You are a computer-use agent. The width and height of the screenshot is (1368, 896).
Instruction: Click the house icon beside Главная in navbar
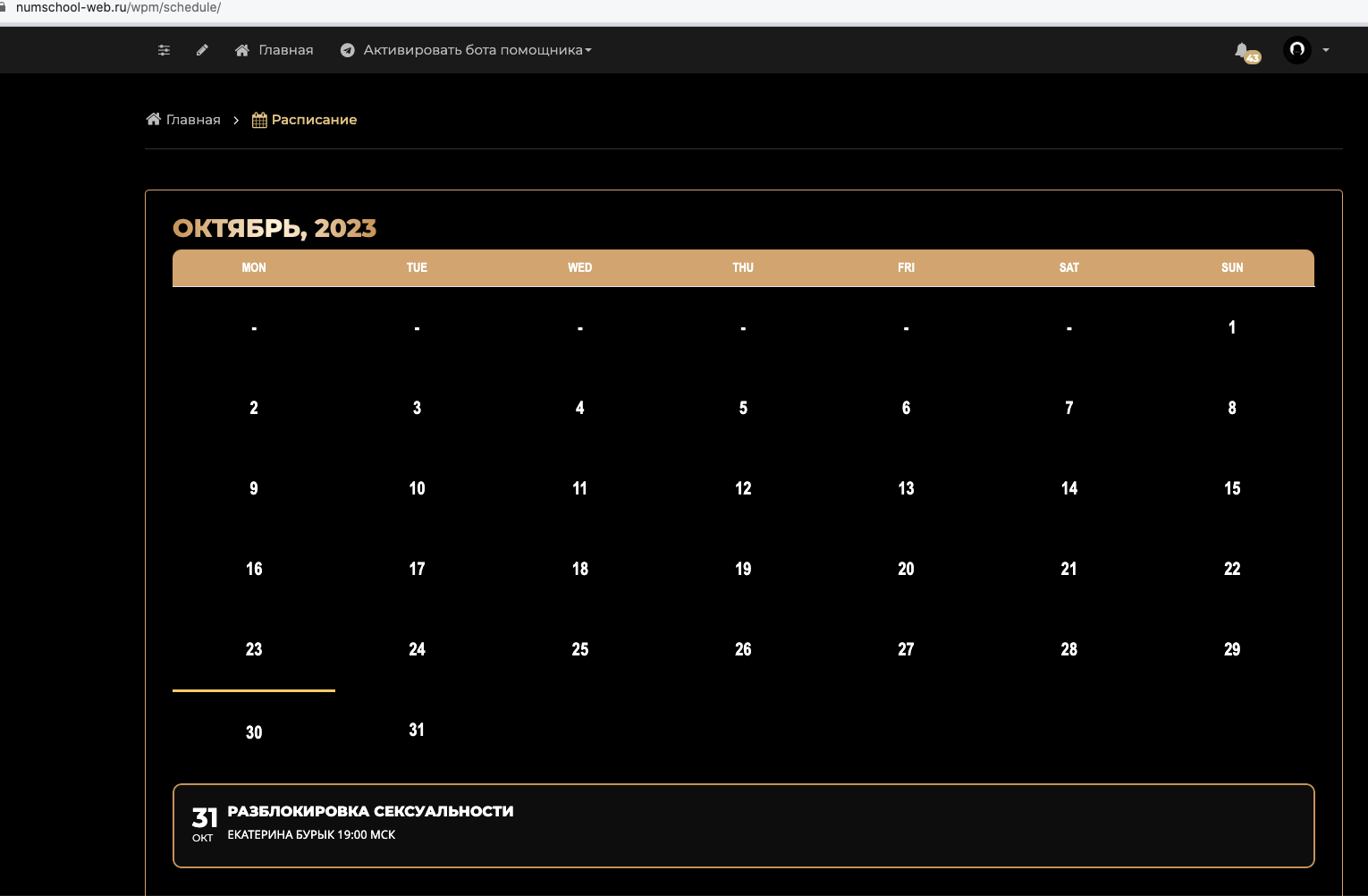coord(241,50)
